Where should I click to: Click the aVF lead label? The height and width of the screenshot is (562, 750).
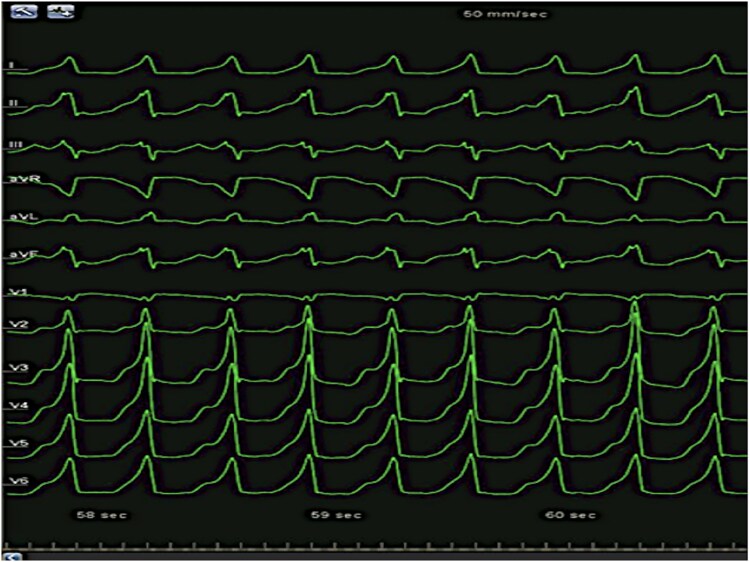18,255
